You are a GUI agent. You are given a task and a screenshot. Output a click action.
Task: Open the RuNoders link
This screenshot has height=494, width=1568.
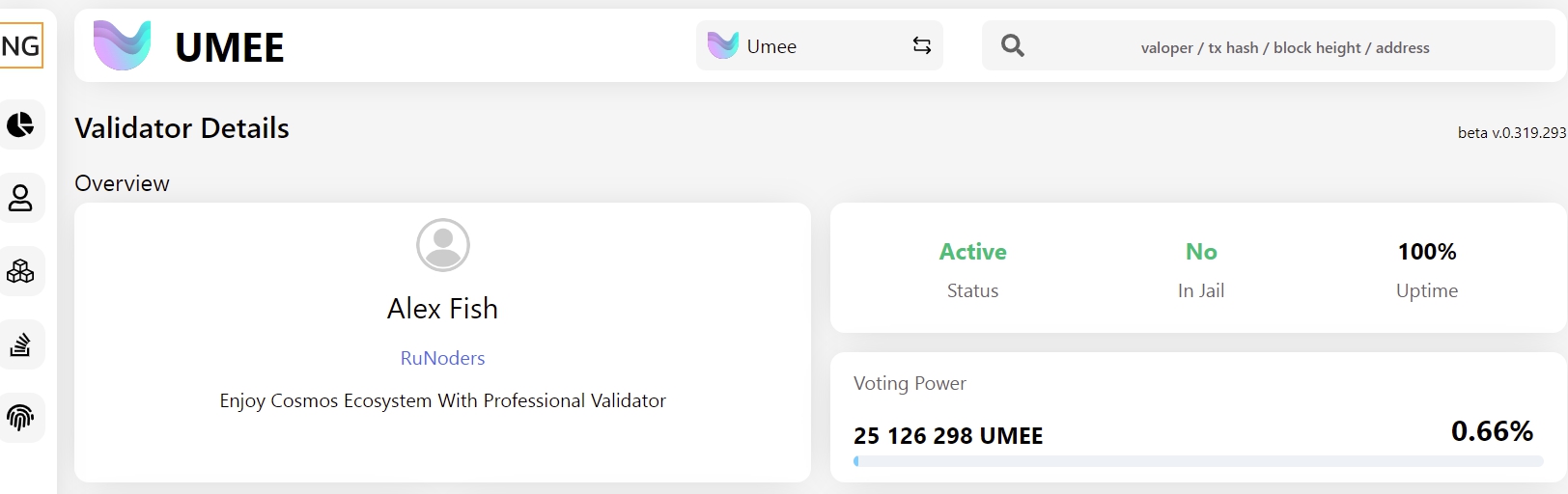click(x=442, y=358)
